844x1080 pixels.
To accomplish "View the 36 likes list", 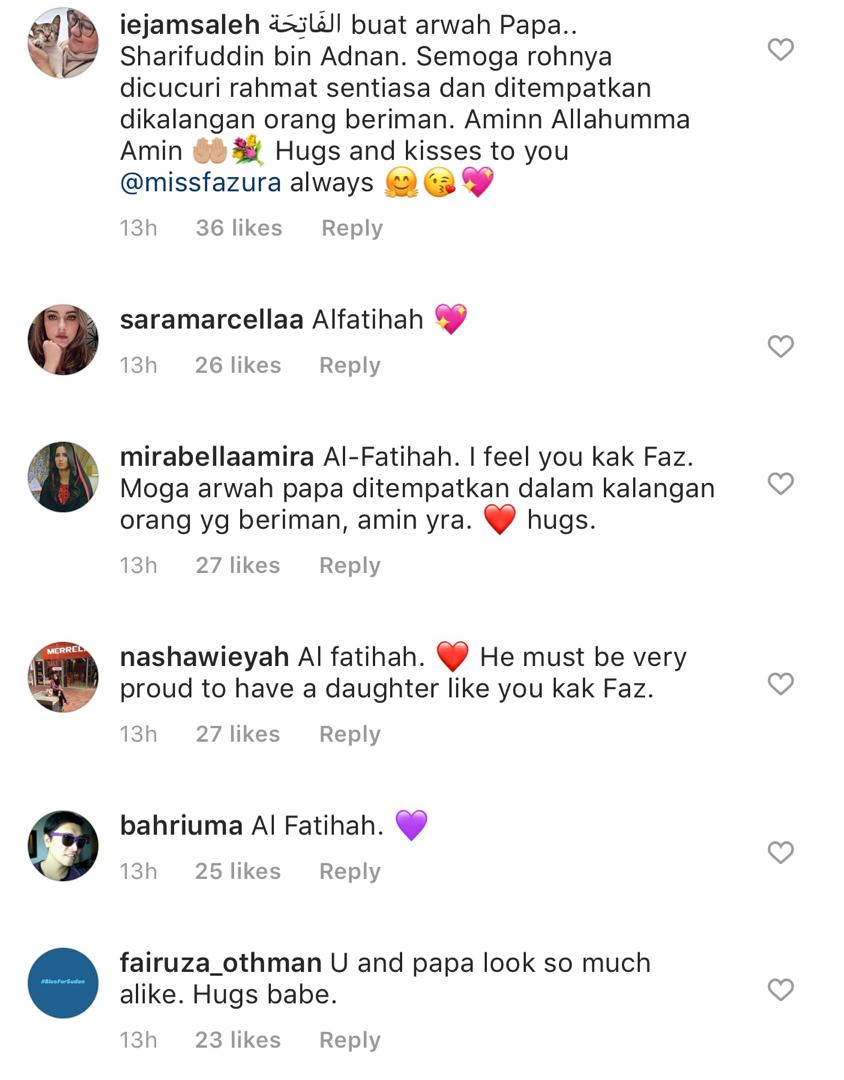I will (x=239, y=228).
